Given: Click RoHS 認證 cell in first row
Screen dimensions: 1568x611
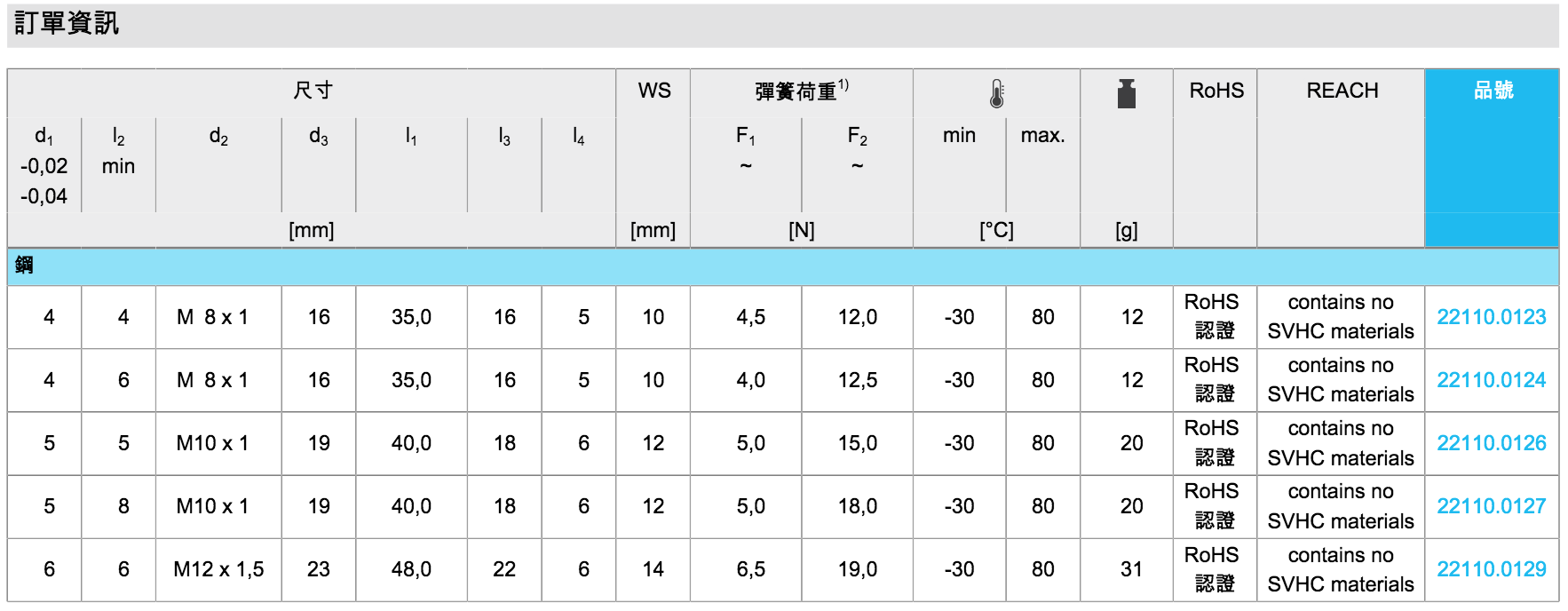Looking at the screenshot, I should pos(1213,316).
